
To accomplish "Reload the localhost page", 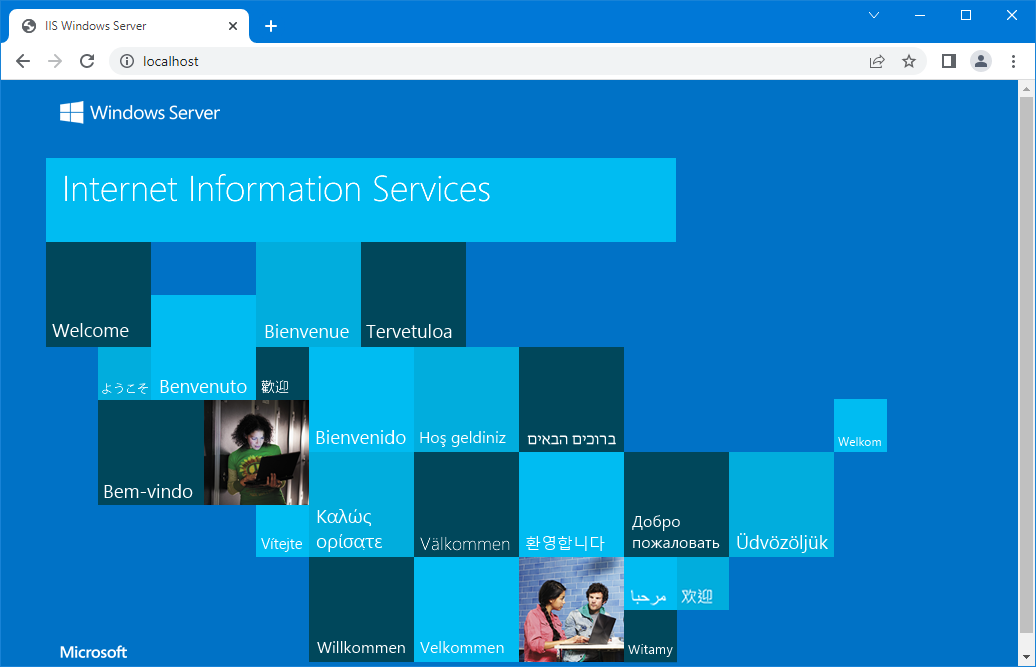I will 87,61.
